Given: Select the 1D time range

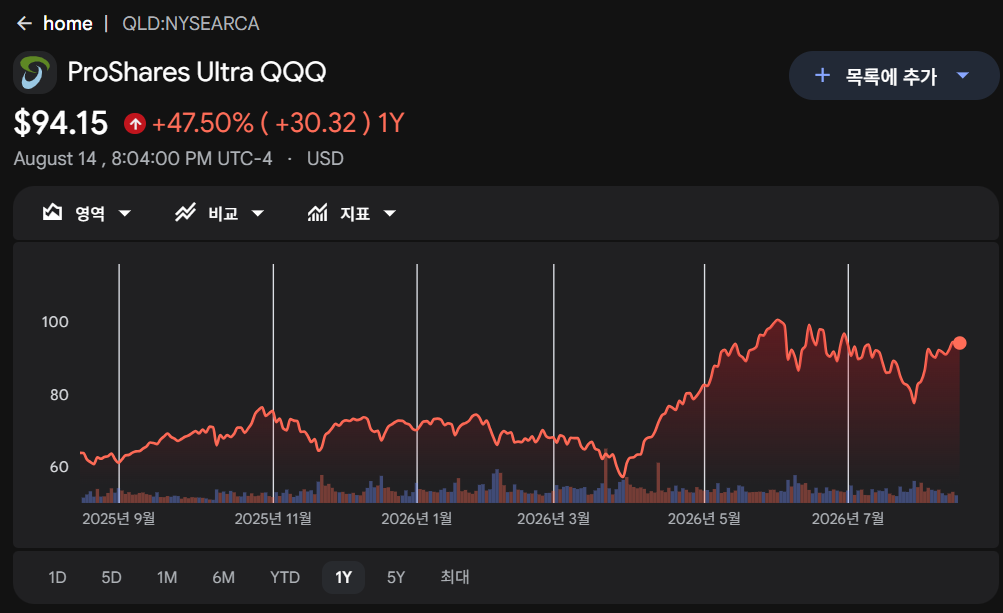Looking at the screenshot, I should (58, 577).
